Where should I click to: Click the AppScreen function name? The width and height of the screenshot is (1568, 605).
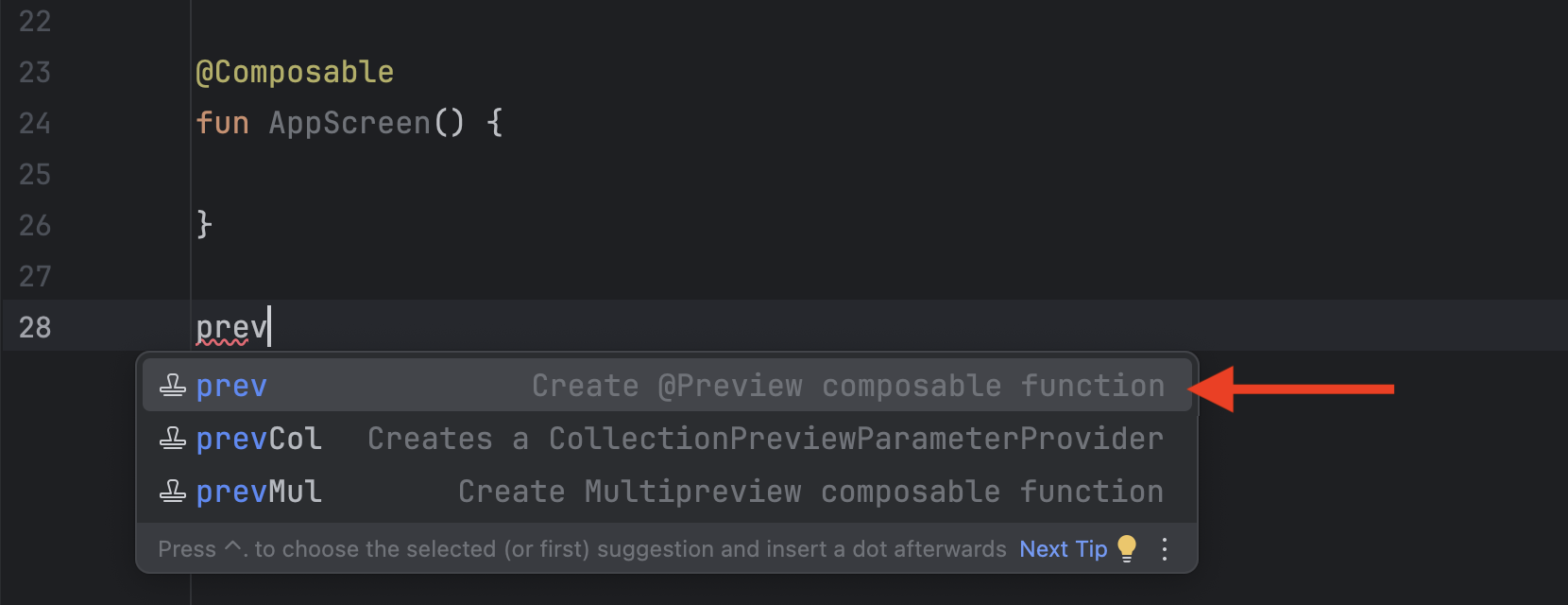click(x=349, y=123)
